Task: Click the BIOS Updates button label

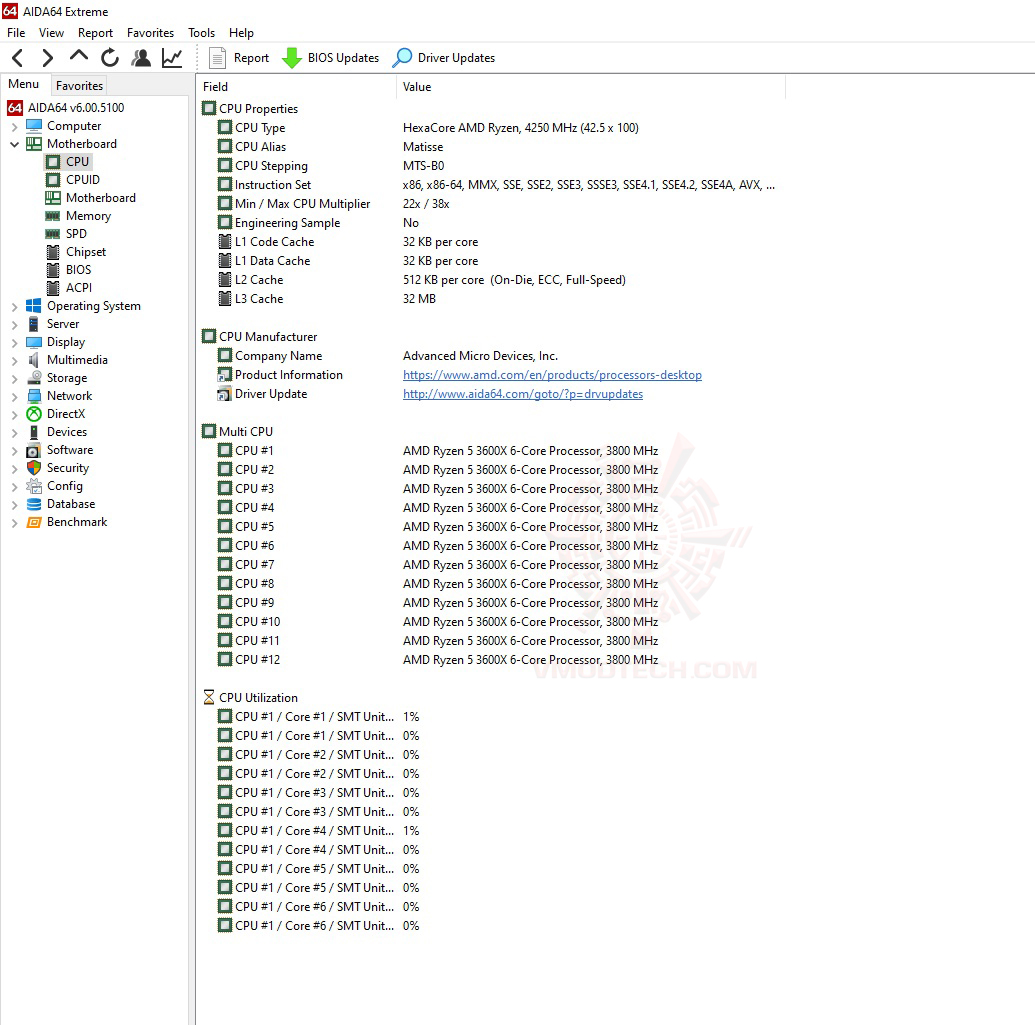Action: 343,58
